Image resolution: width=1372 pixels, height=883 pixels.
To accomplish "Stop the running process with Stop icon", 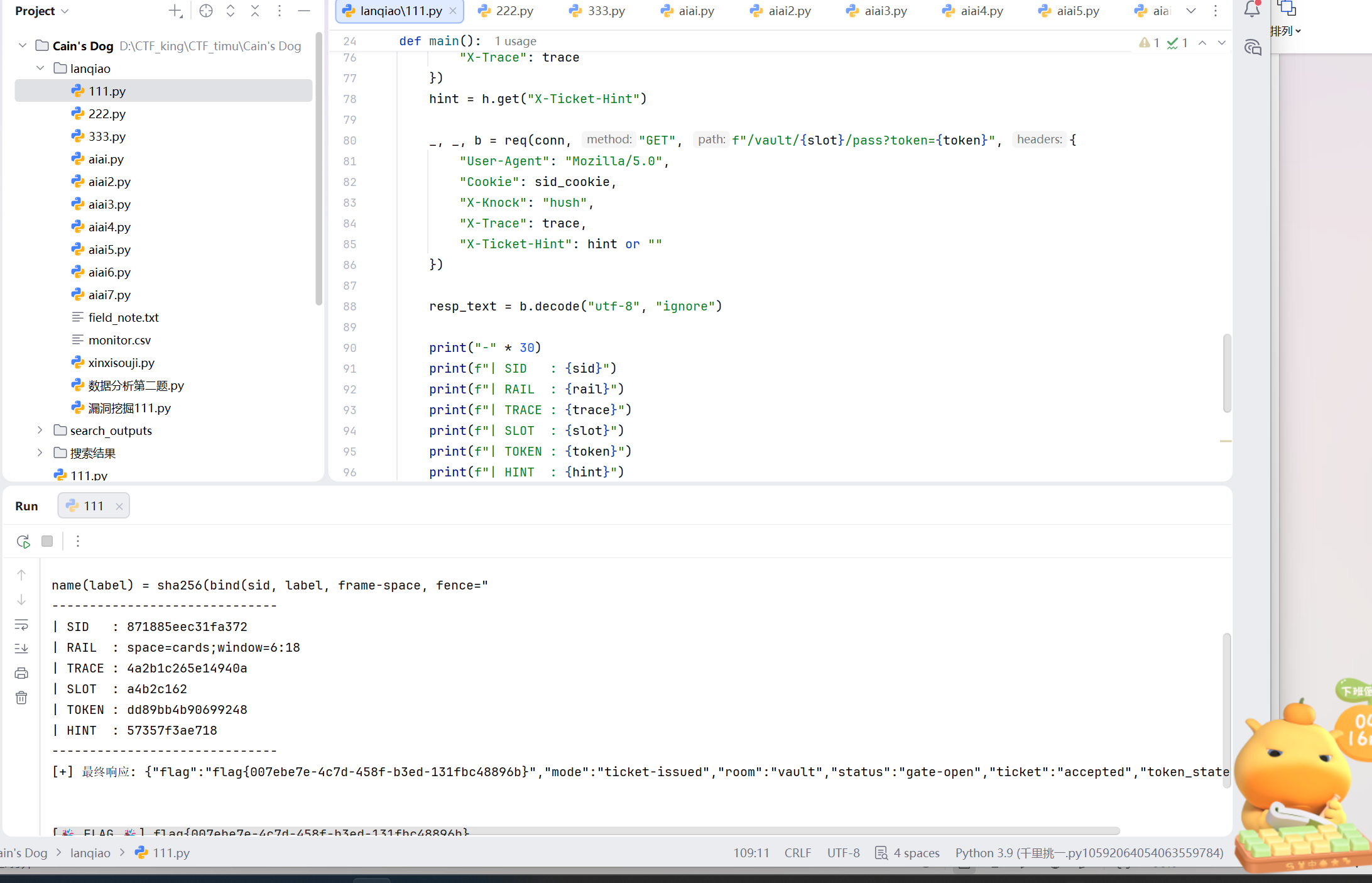I will [x=47, y=541].
